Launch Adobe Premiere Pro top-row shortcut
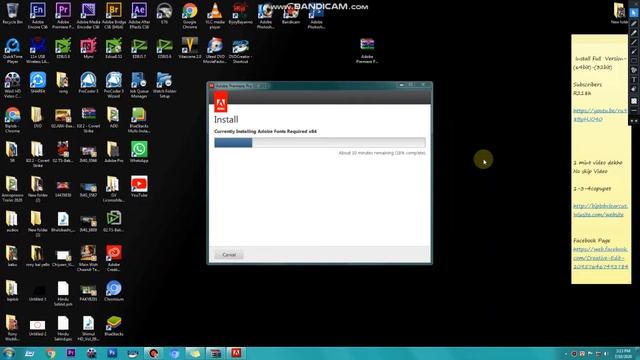 [63, 15]
